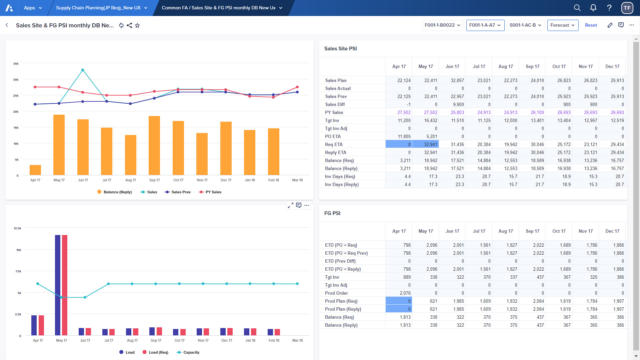The width and height of the screenshot is (640, 360).
Task: Open the page more options ellipsis
Action: click(x=632, y=25)
